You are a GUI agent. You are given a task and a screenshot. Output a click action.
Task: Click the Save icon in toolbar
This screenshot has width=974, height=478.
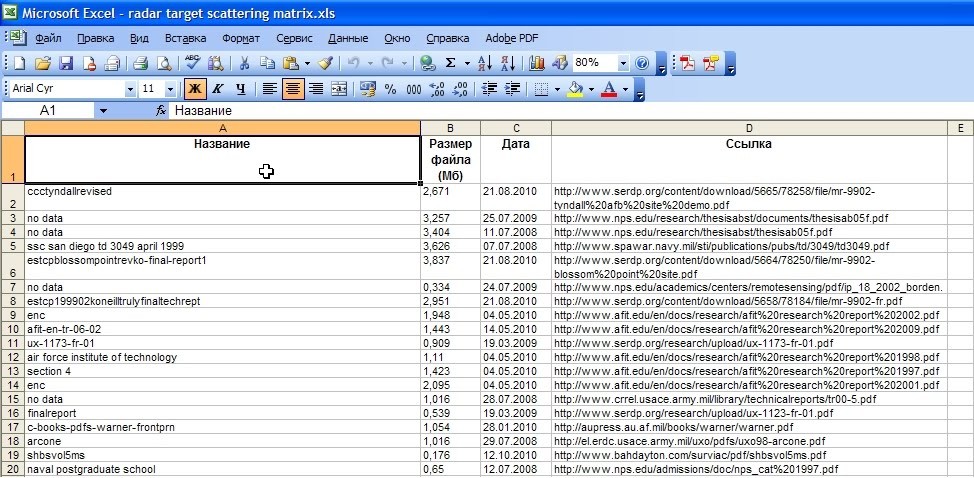click(66, 63)
